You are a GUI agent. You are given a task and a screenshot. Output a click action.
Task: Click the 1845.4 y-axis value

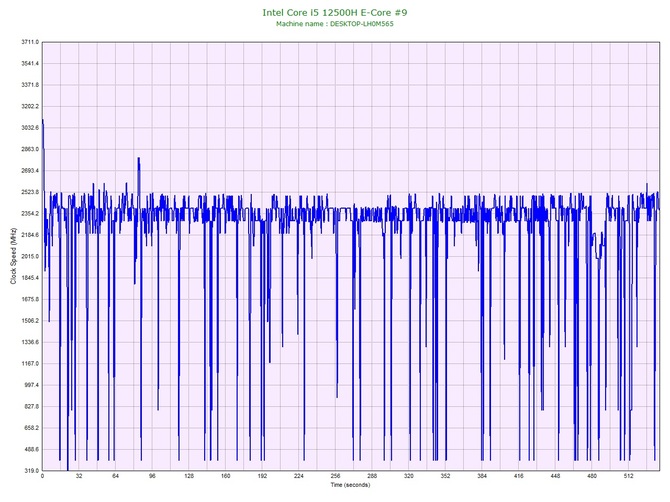tap(30, 278)
